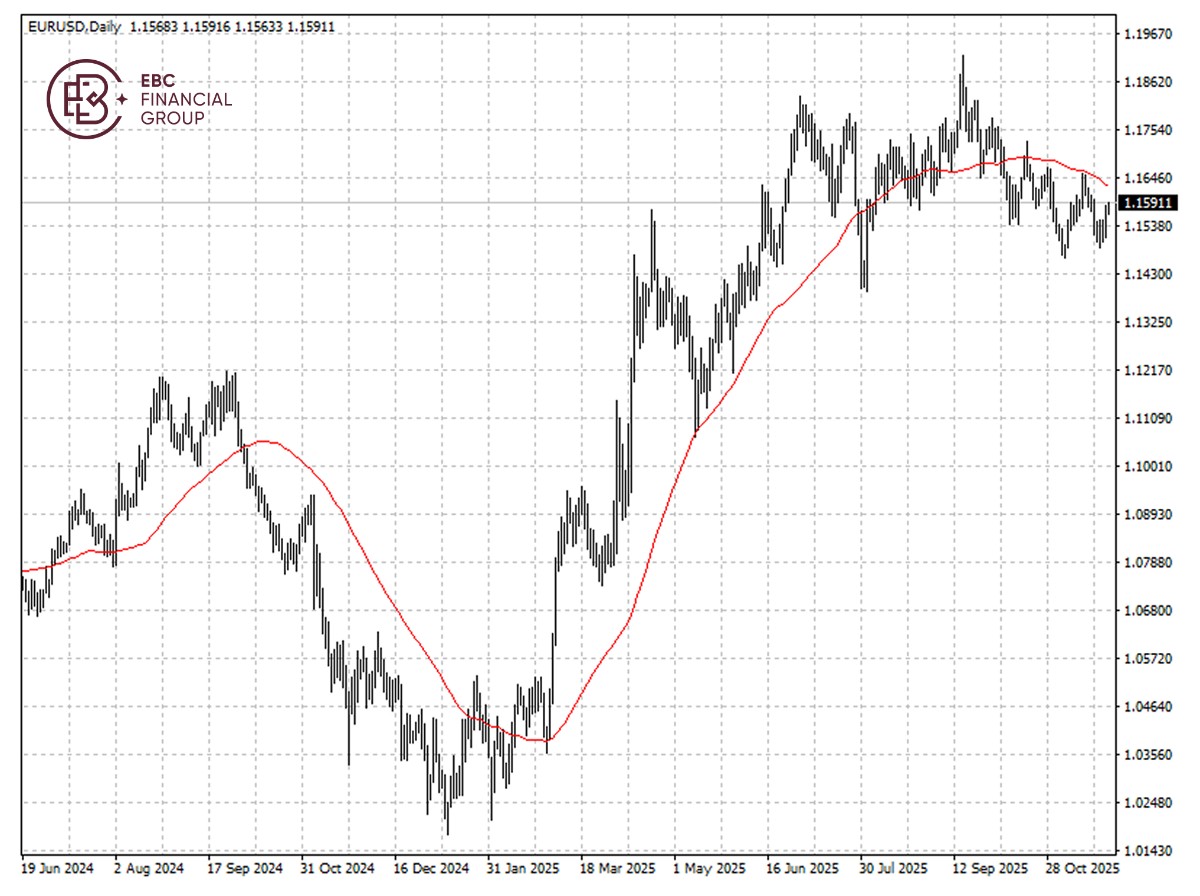Click the 1.19670 price axis label
This screenshot has width=1200, height=896.
tap(1148, 34)
